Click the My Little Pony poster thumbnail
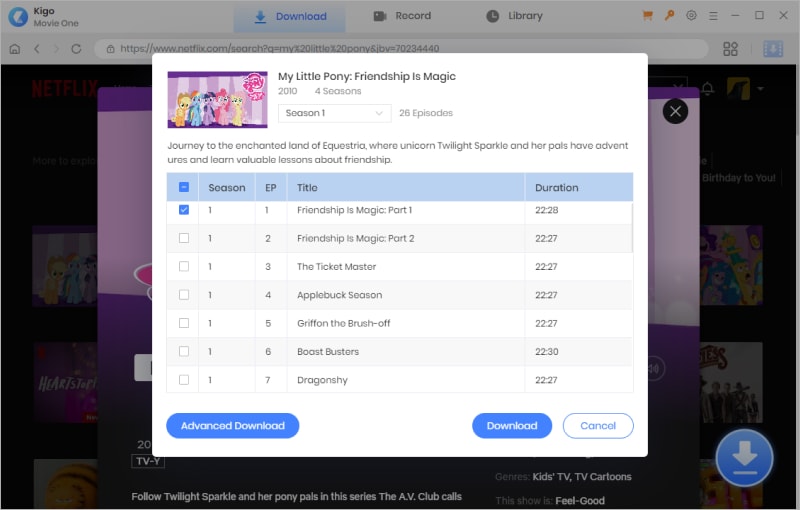This screenshot has height=510, width=800. 217,99
